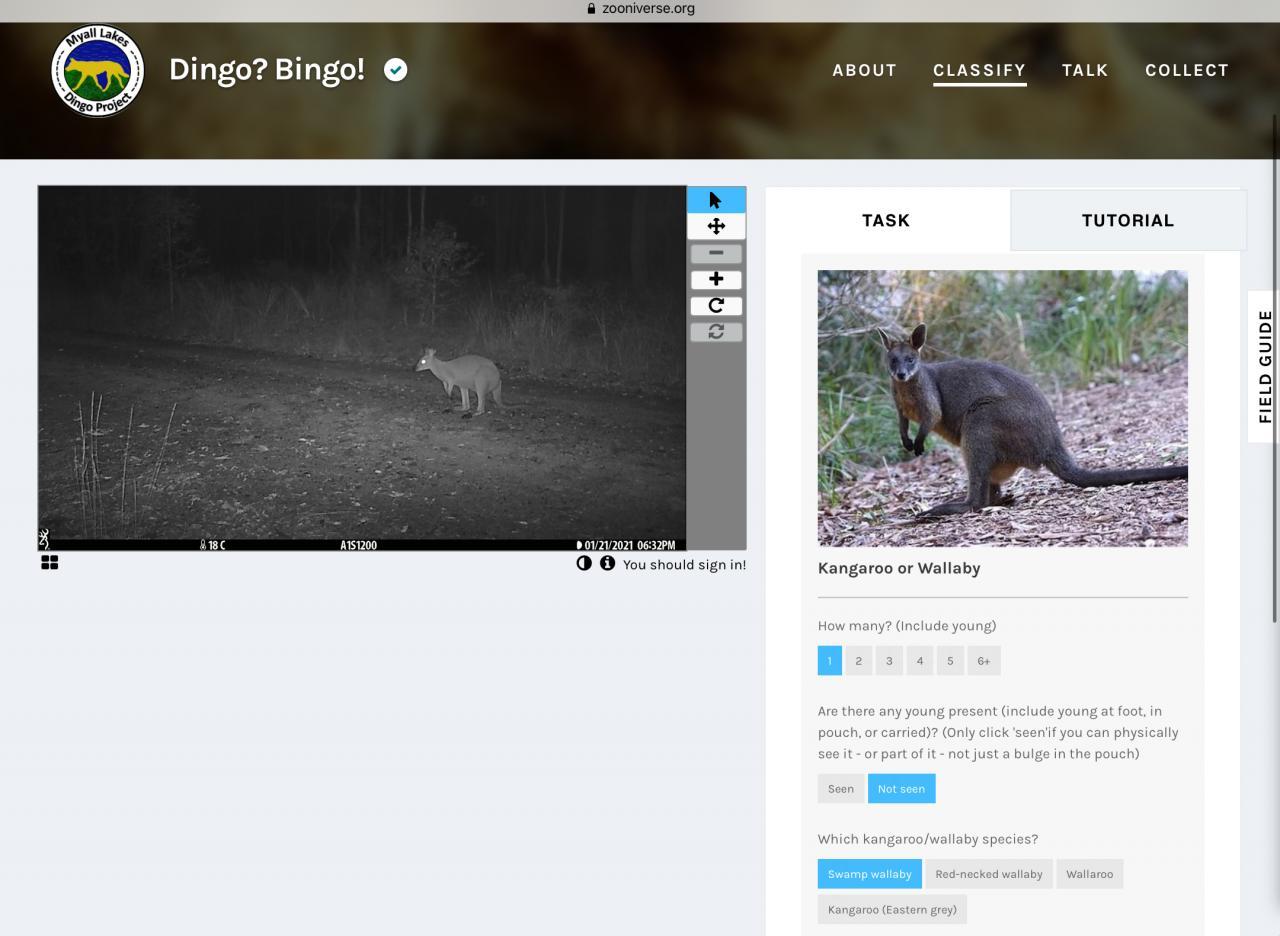Screen dimensions: 1280x936
Task: Click the verified checkmark badge beside Dingo? Bingo!
Action: (396, 70)
